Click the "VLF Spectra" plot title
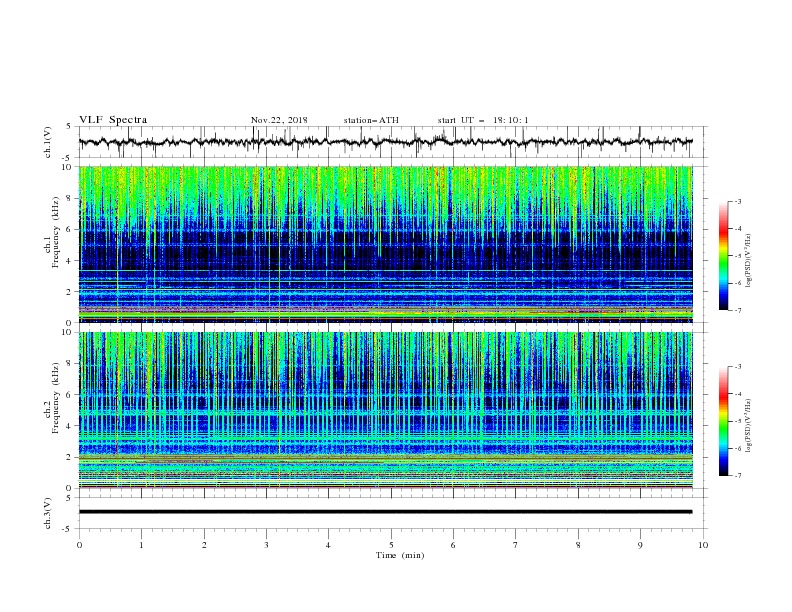This screenshot has height=612, width=792. pyautogui.click(x=113, y=120)
